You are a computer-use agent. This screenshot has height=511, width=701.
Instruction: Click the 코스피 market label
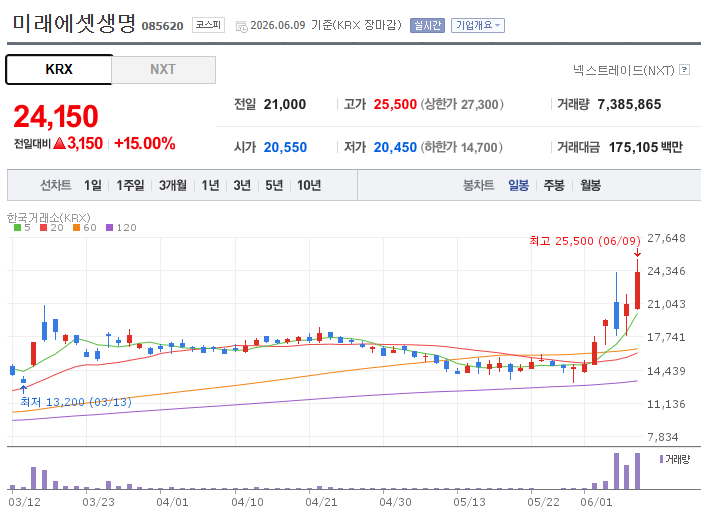[208, 25]
